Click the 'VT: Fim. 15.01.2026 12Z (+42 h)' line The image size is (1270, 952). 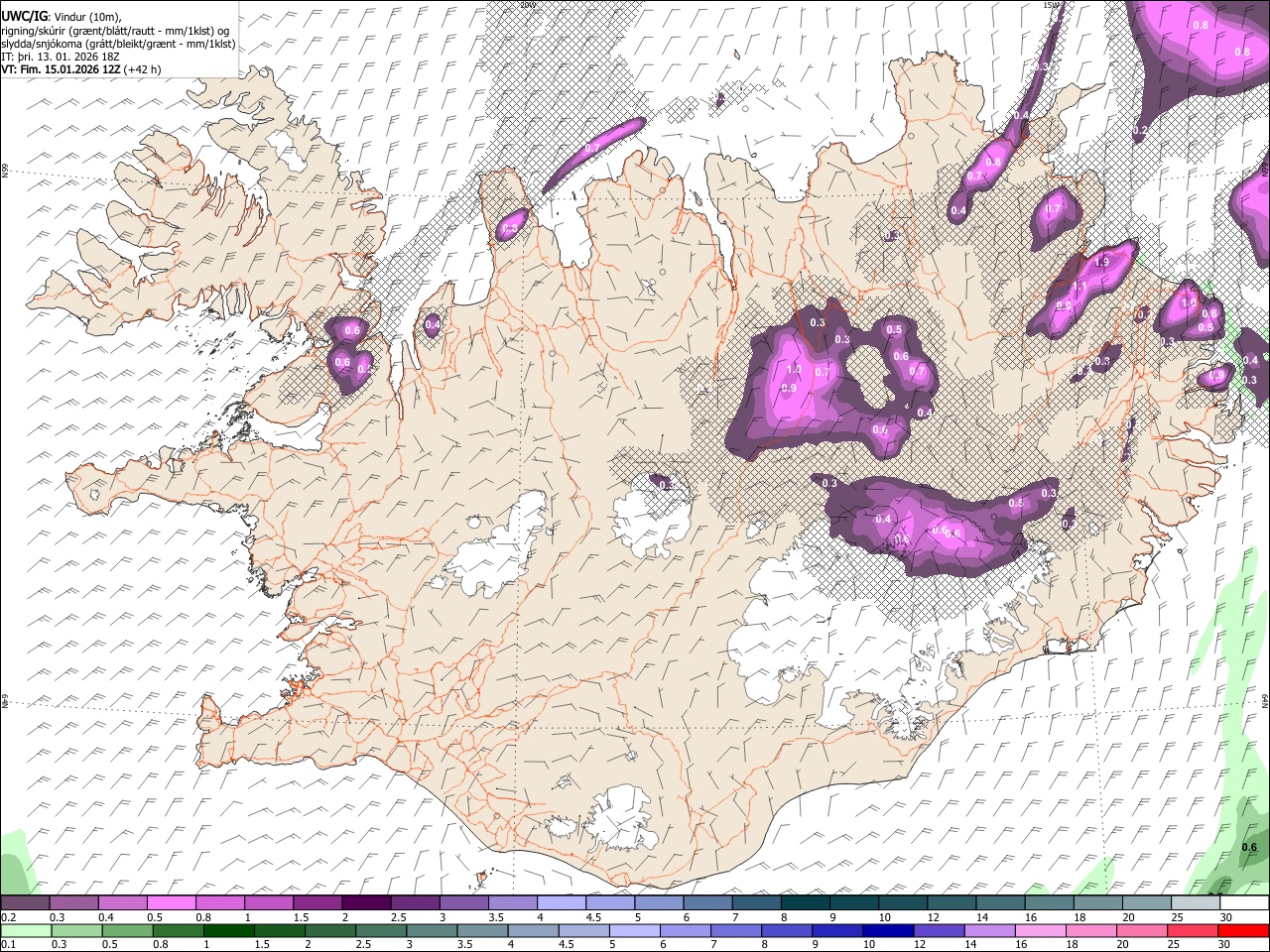pos(80,68)
